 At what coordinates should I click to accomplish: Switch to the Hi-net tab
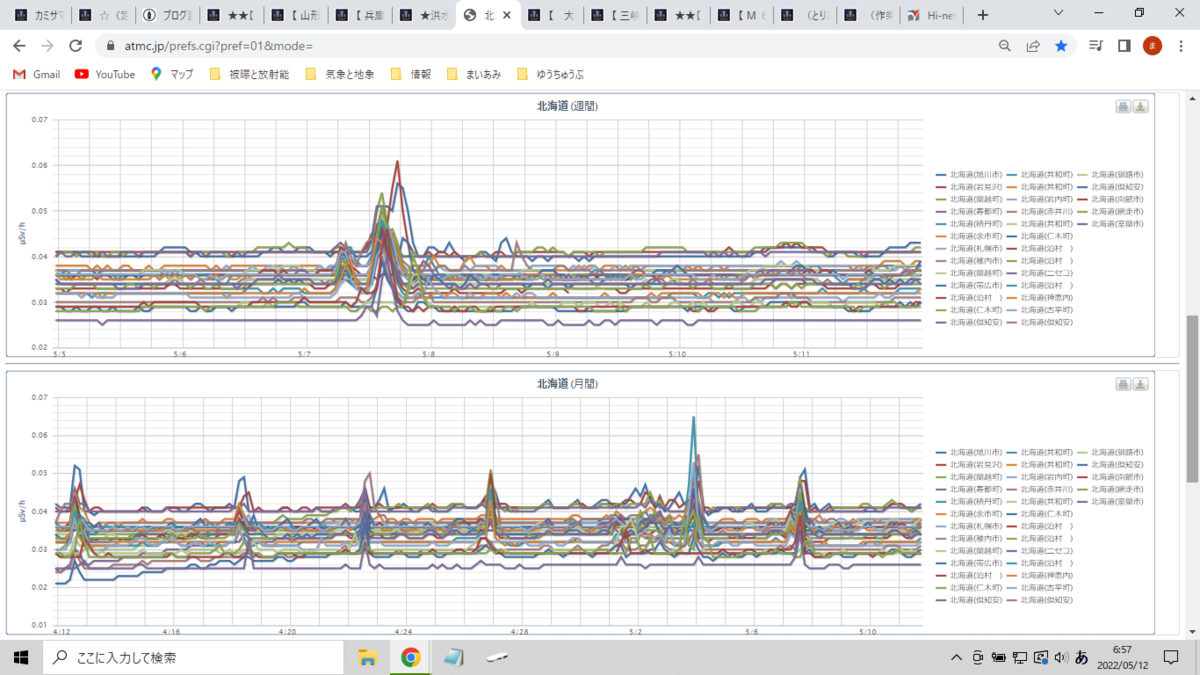(x=932, y=15)
